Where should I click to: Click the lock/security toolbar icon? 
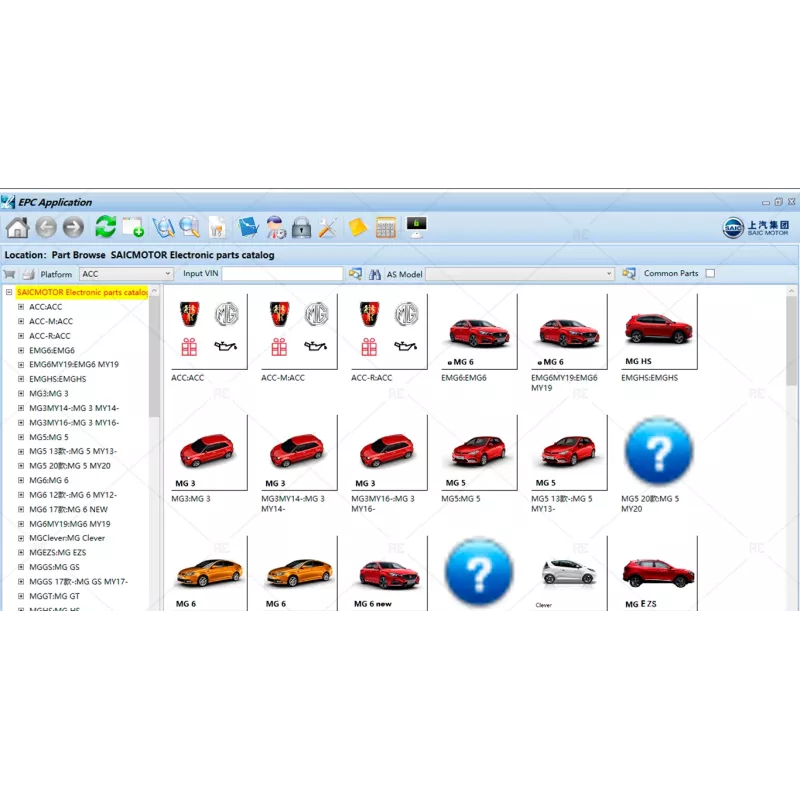pyautogui.click(x=301, y=227)
